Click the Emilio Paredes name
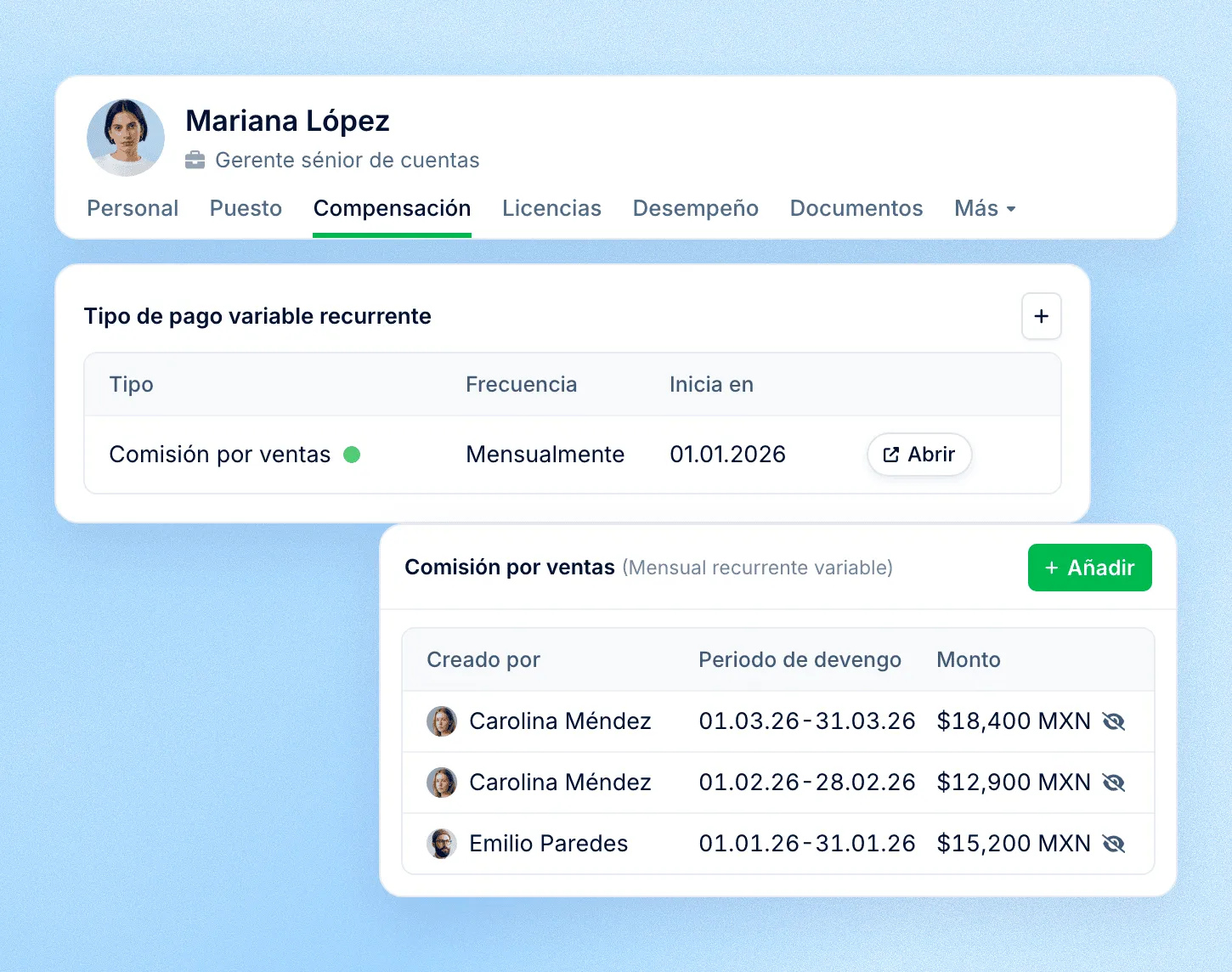Viewport: 1232px width, 972px height. [548, 844]
